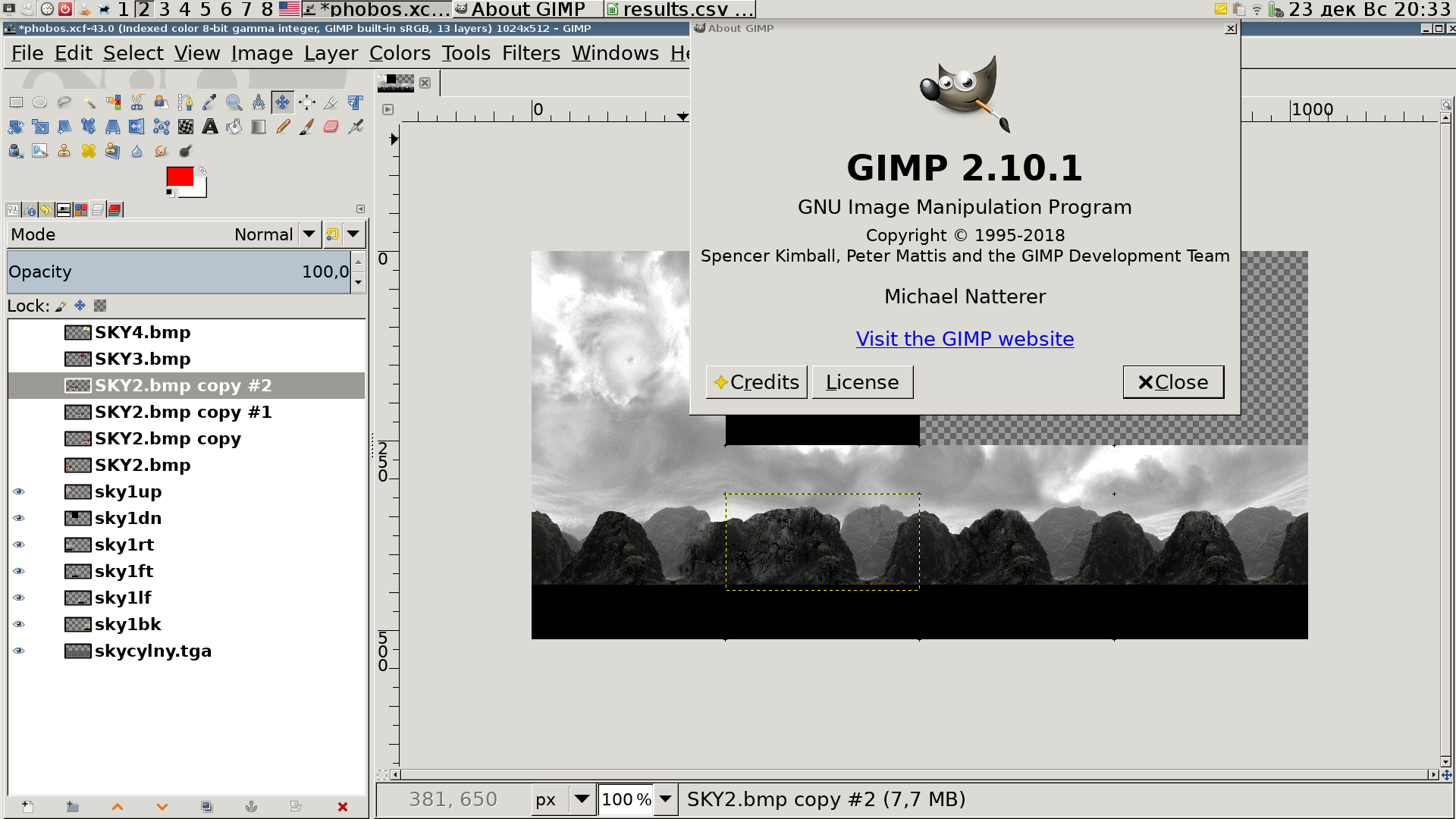Select the Pencil tool
The width and height of the screenshot is (1456, 819).
(283, 127)
